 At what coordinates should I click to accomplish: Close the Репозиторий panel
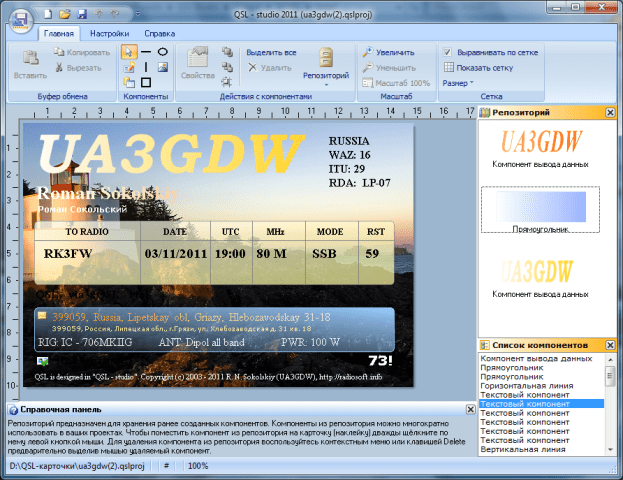pos(610,112)
